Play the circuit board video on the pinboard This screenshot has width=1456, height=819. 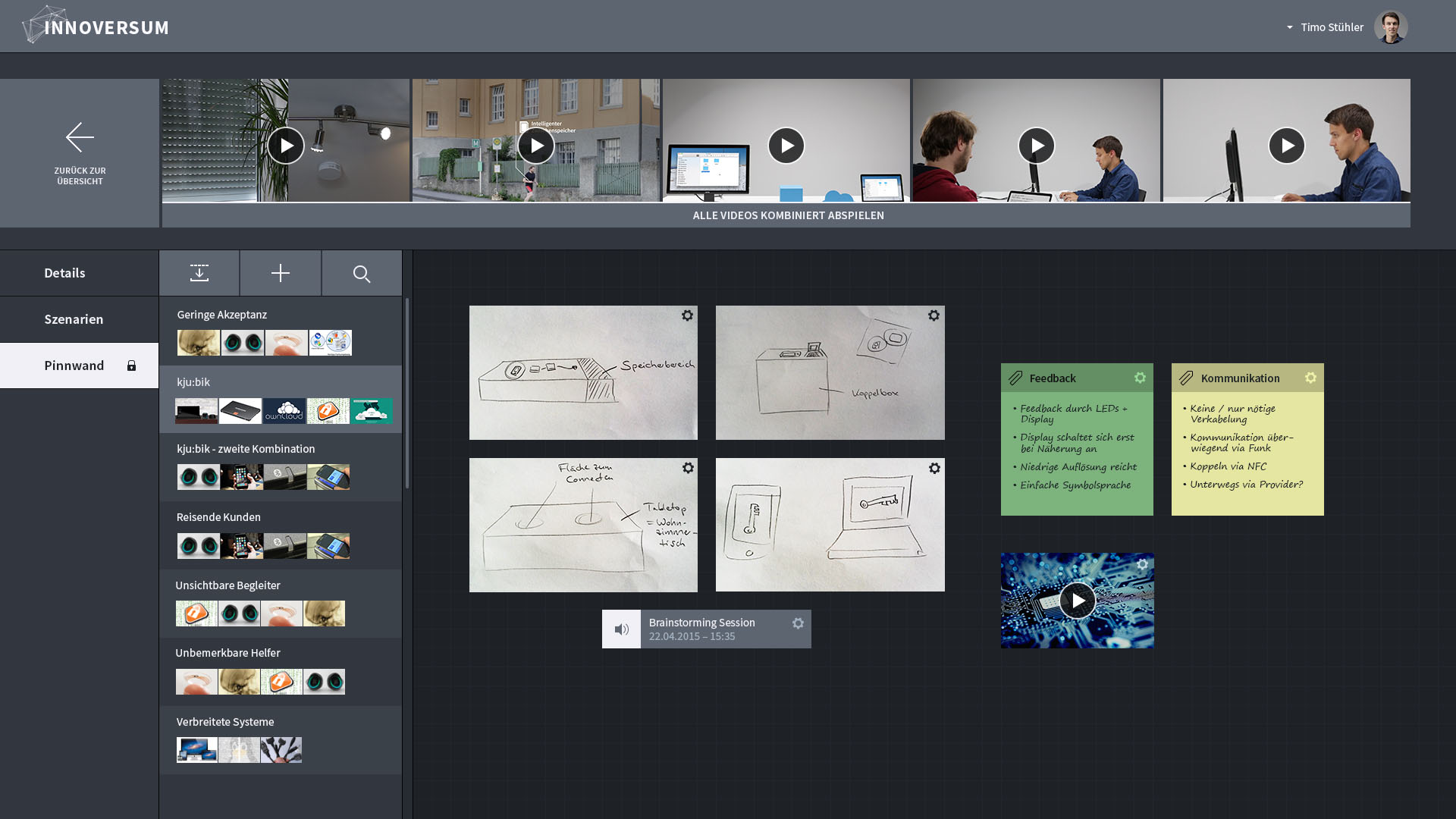coord(1077,601)
